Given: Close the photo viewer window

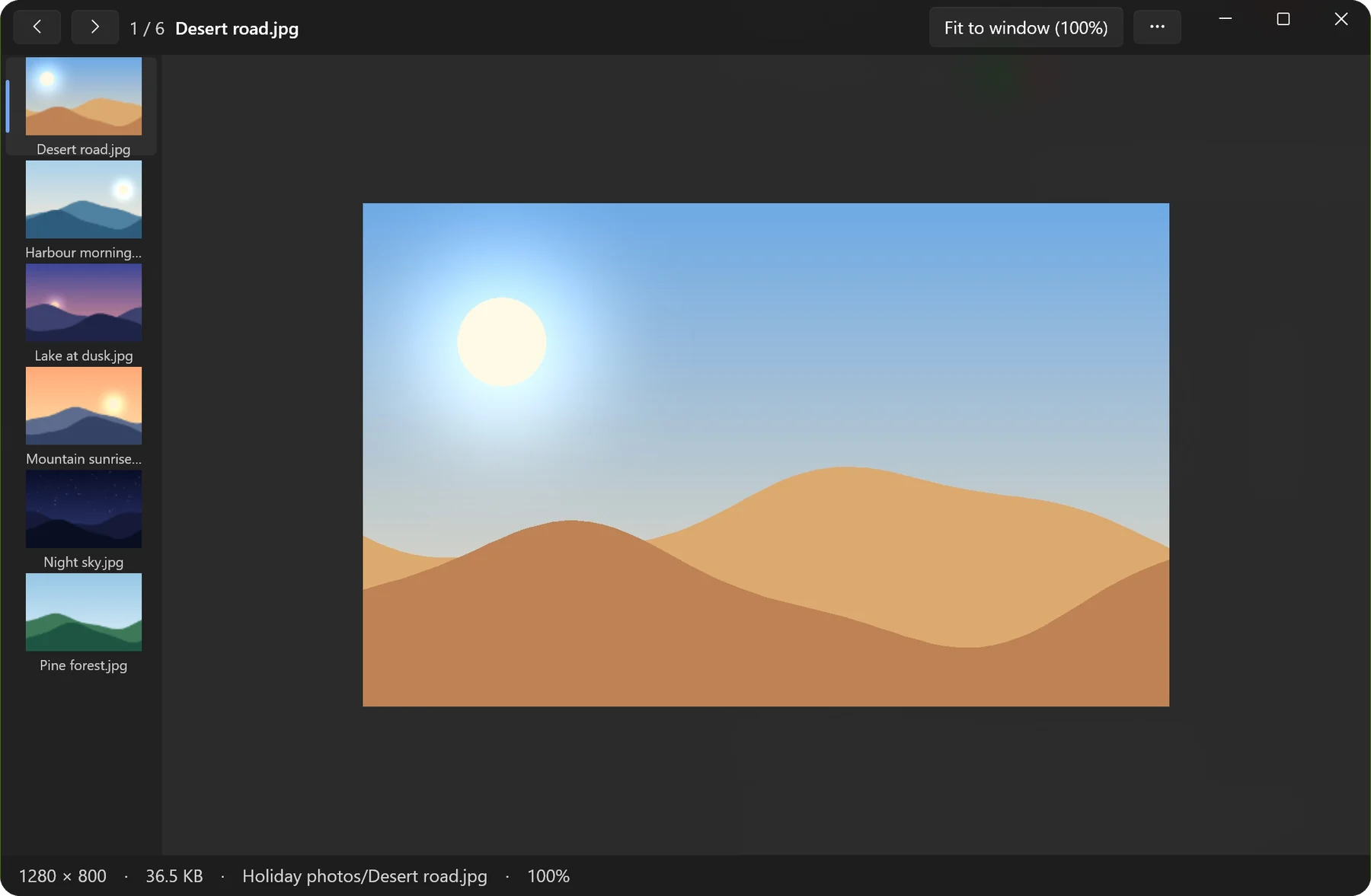Looking at the screenshot, I should 1341,19.
